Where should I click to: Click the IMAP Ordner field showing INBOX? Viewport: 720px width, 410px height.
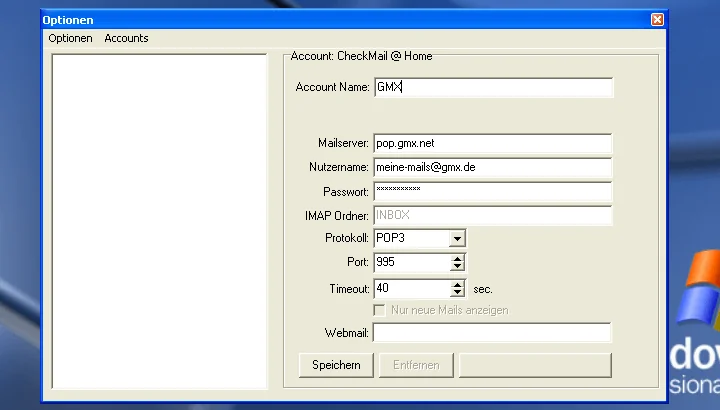point(493,215)
